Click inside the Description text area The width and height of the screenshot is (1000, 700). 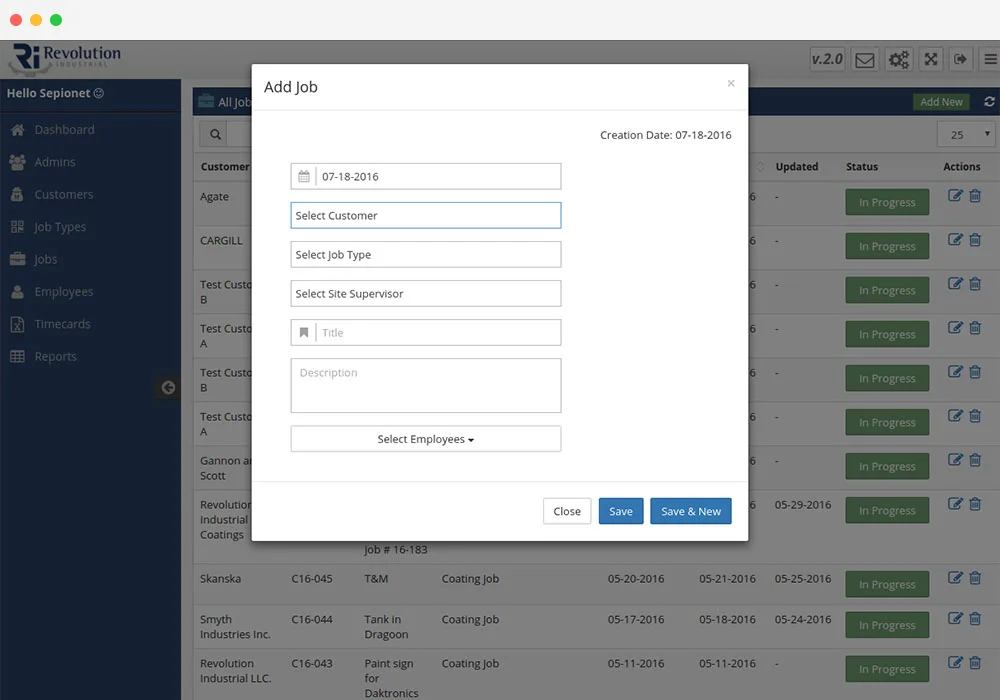[425, 385]
